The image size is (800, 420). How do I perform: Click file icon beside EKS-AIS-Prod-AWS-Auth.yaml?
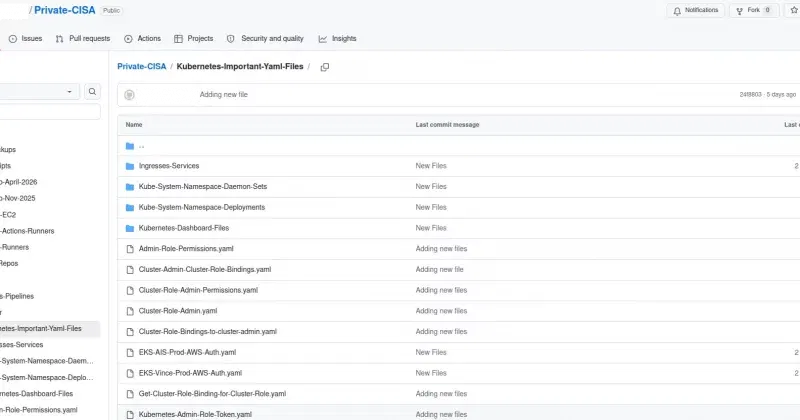(x=130, y=352)
